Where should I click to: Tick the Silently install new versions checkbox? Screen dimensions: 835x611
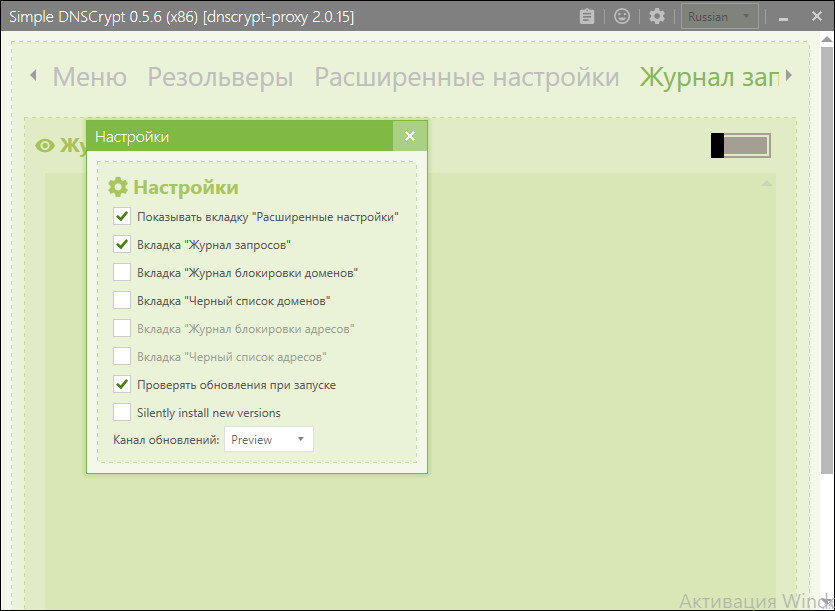[x=122, y=412]
